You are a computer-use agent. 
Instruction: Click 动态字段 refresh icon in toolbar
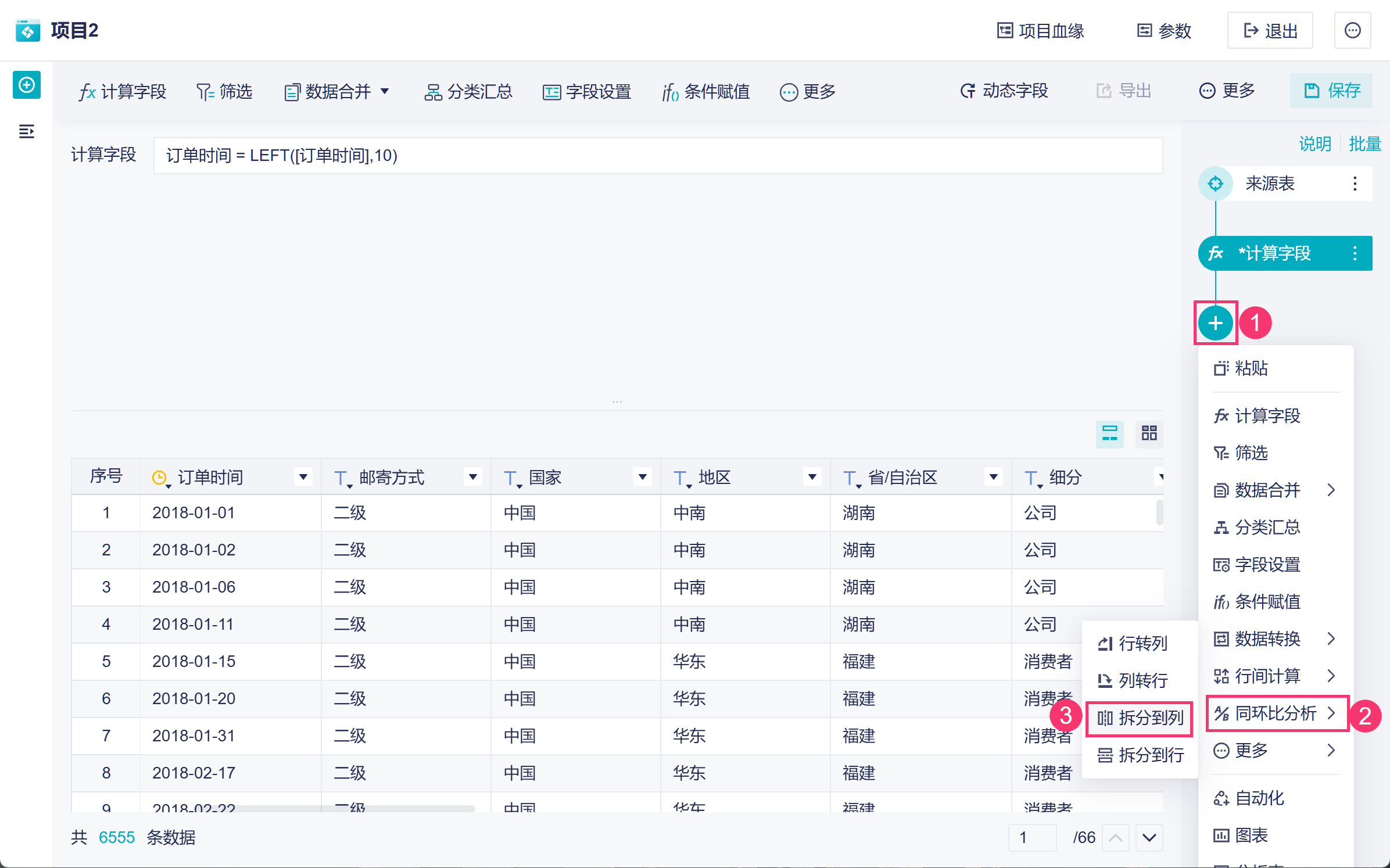coord(967,91)
